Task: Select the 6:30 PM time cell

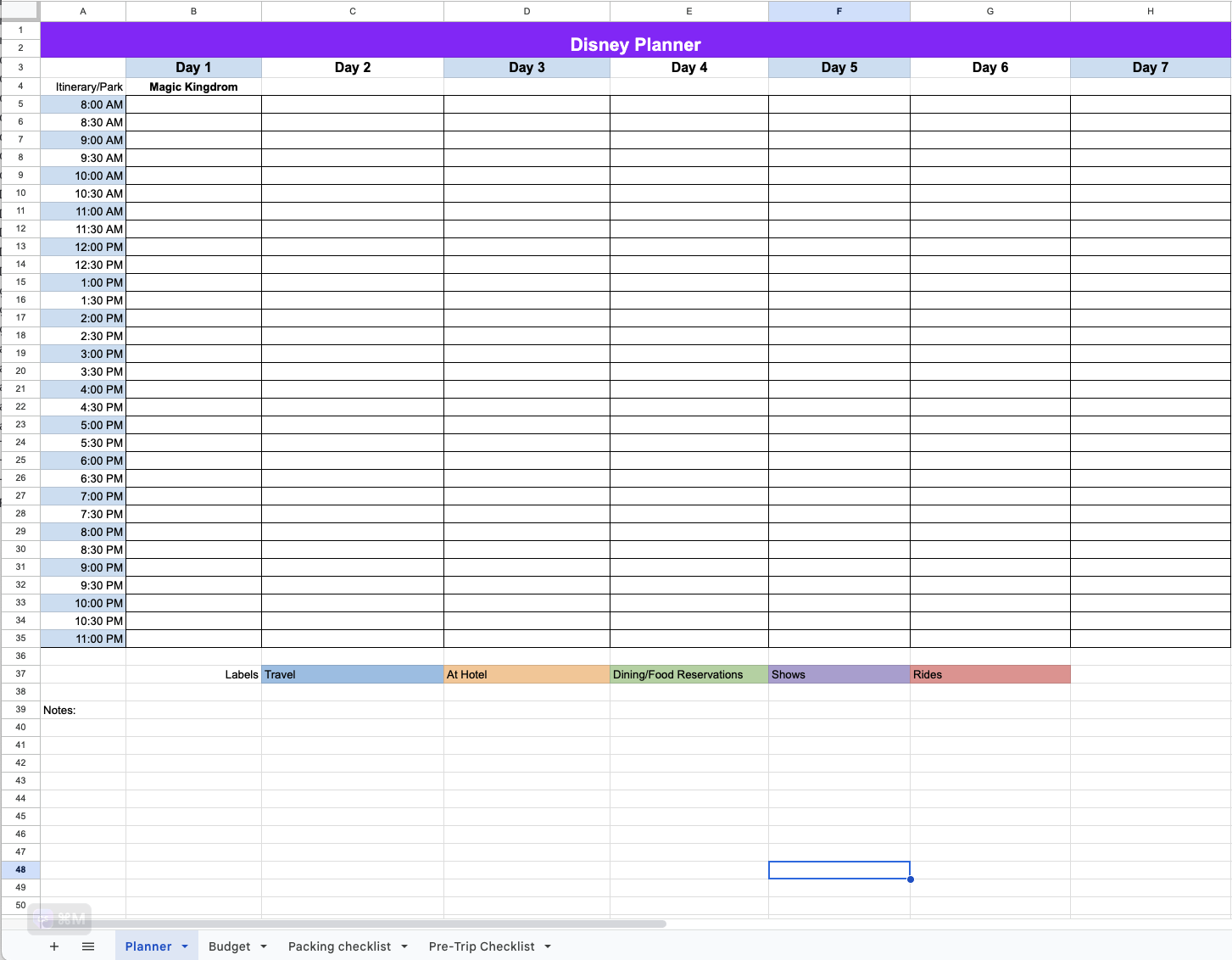Action: tap(83, 478)
